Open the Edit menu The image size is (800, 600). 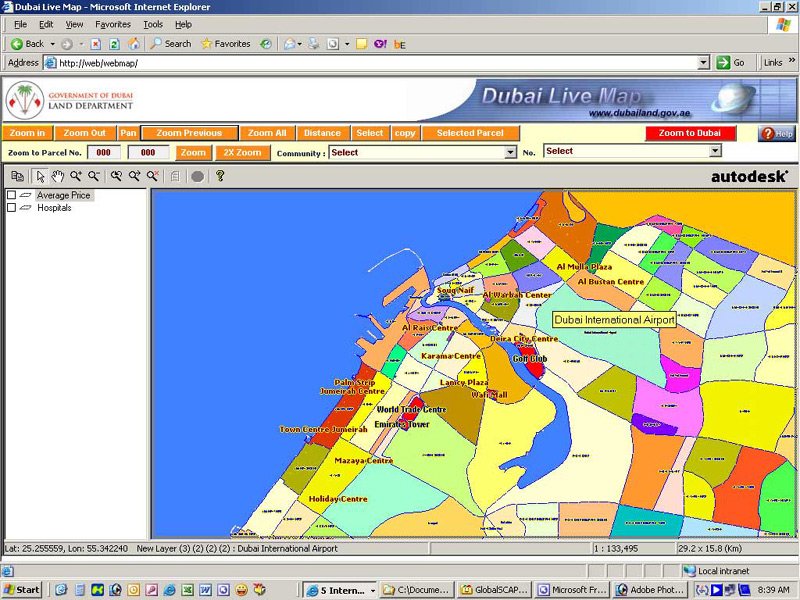pos(46,24)
